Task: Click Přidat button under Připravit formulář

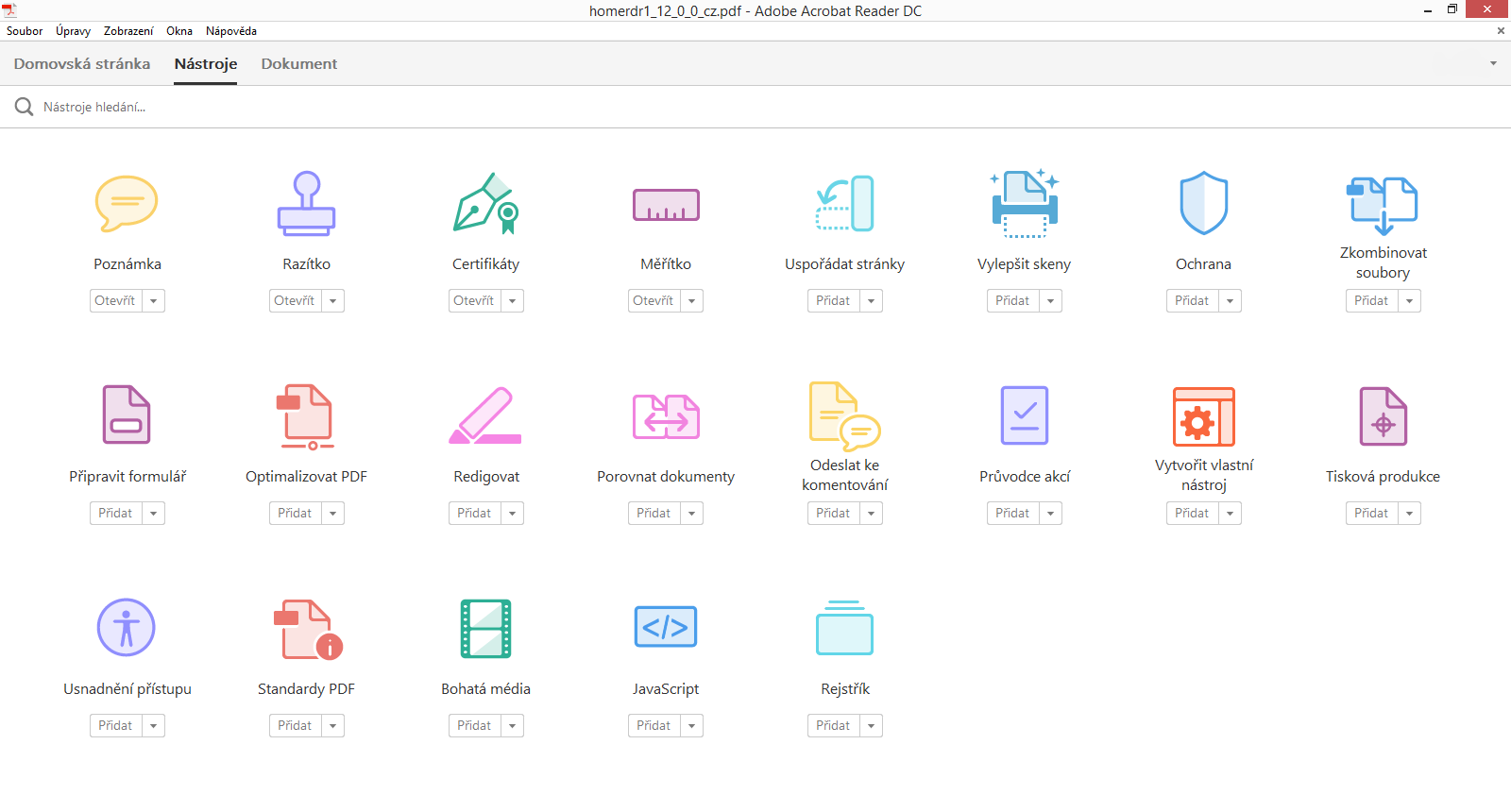Action: [116, 513]
